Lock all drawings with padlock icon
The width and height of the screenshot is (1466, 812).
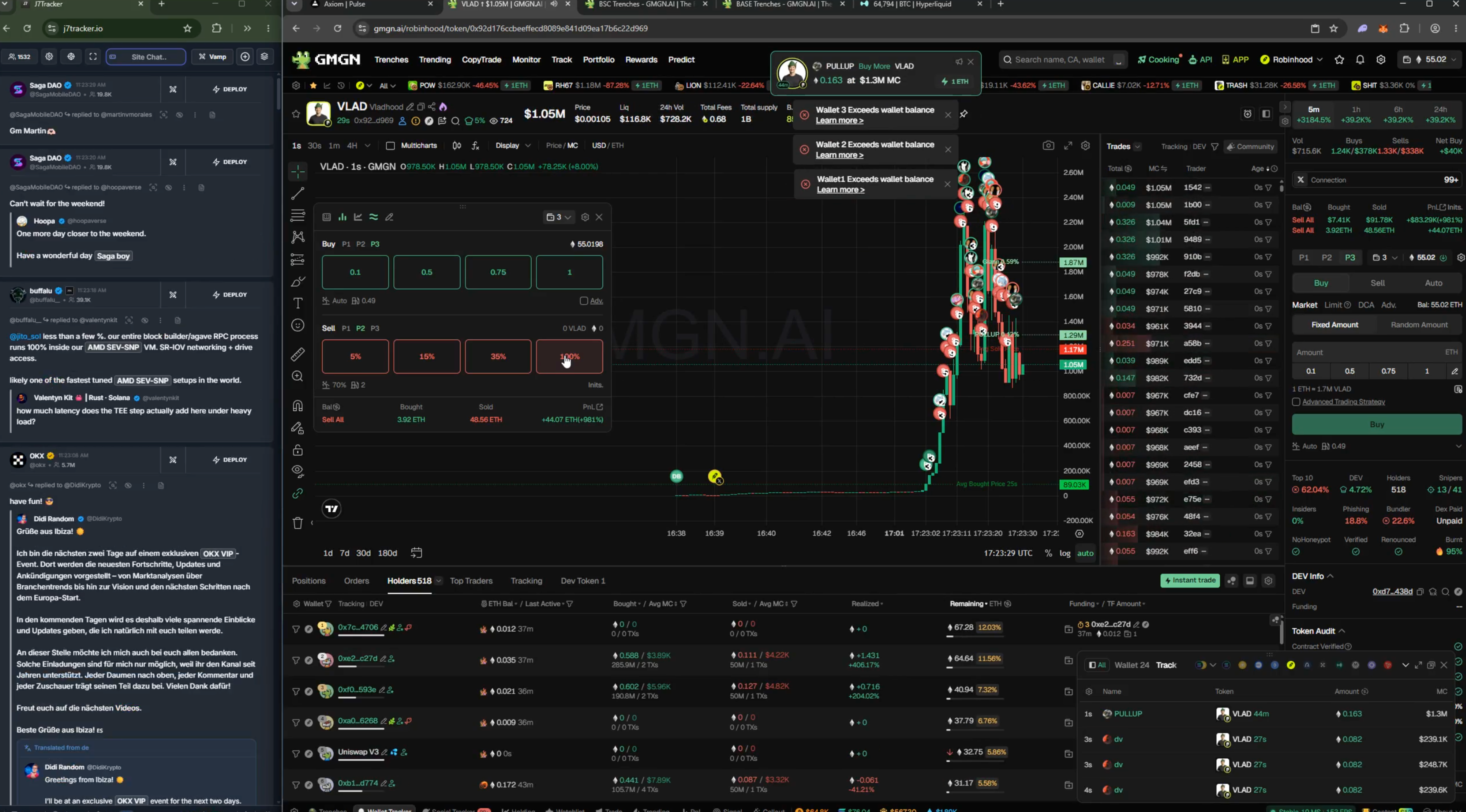(x=297, y=449)
